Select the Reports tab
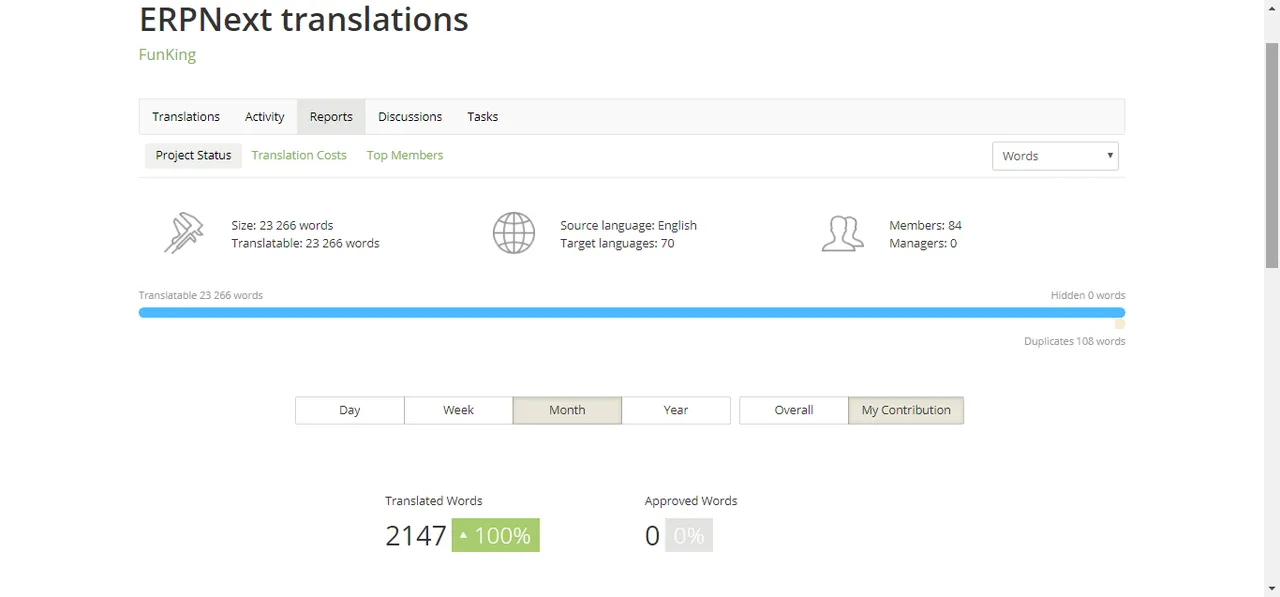 click(x=331, y=117)
